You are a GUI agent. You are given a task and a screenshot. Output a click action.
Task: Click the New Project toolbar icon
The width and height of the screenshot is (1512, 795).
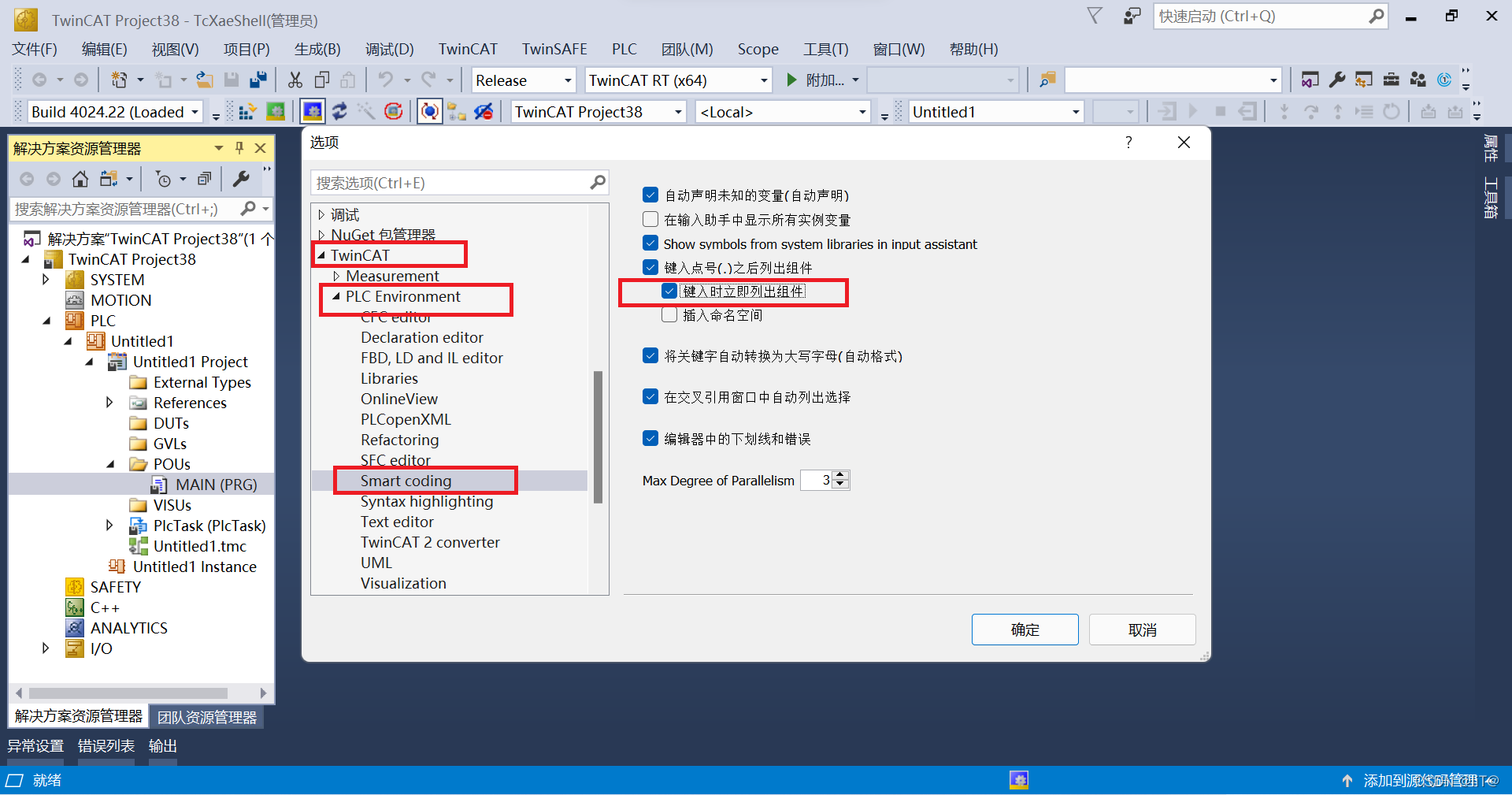119,80
